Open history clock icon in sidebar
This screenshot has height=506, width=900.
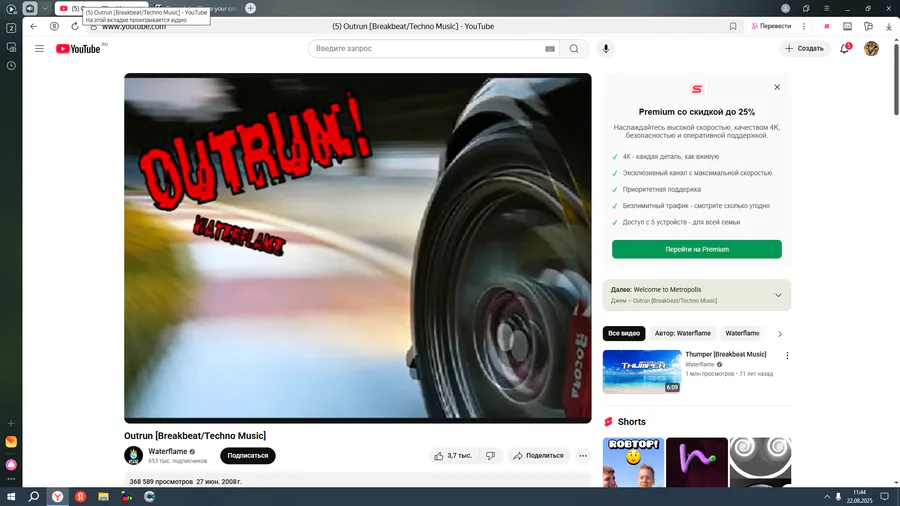11,66
